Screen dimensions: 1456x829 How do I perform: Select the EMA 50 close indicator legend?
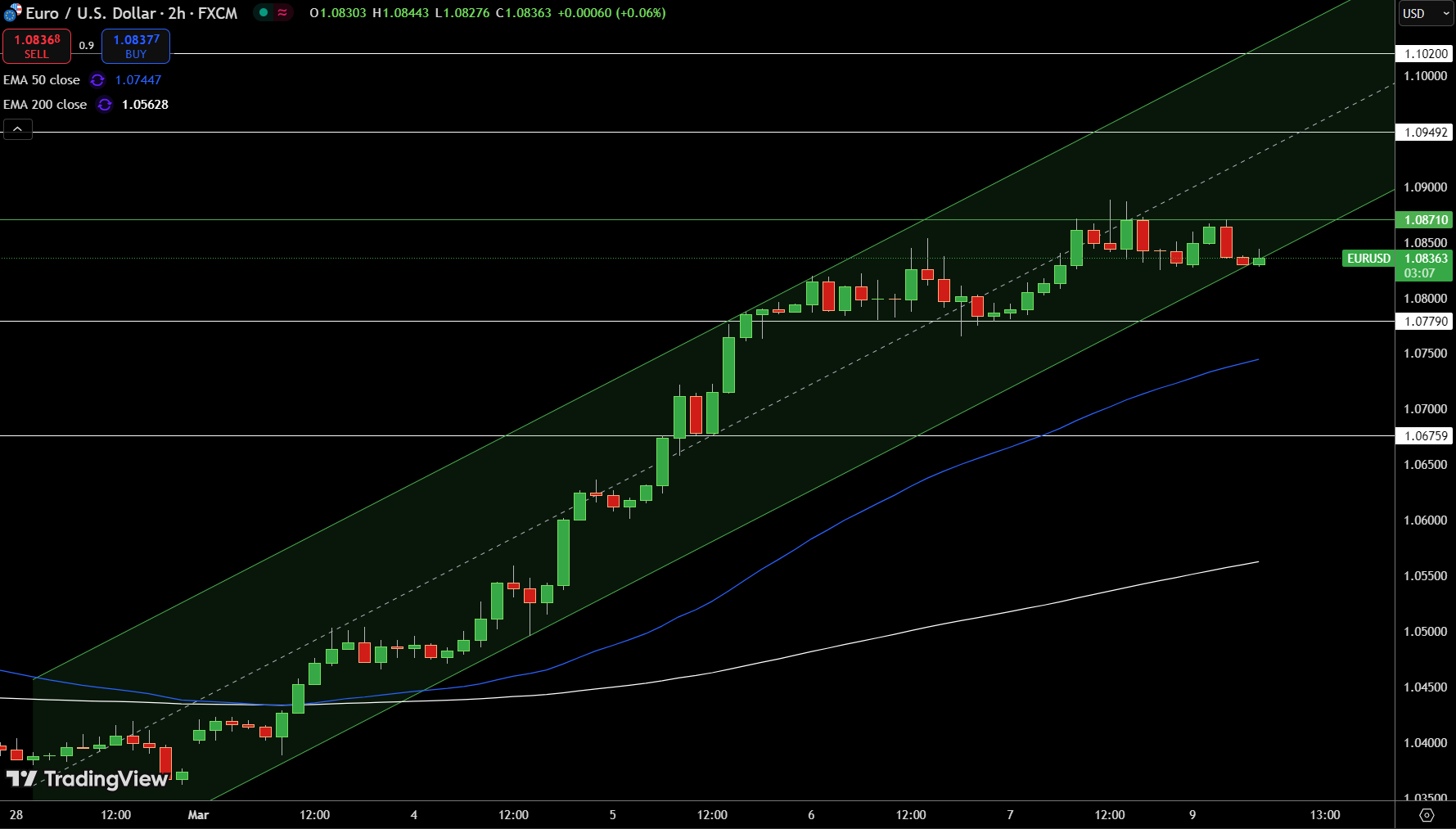[42, 80]
